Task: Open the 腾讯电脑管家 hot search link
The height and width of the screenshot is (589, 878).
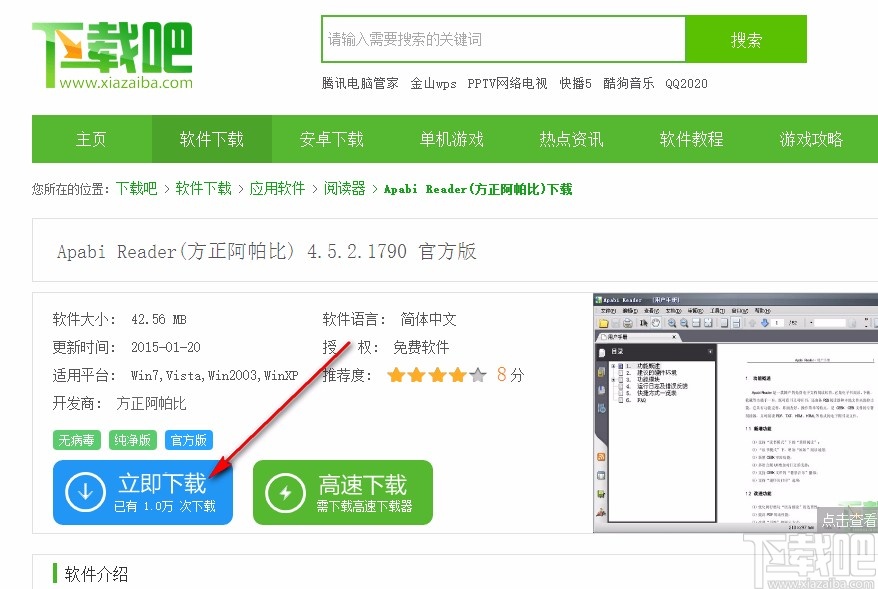Action: 360,83
